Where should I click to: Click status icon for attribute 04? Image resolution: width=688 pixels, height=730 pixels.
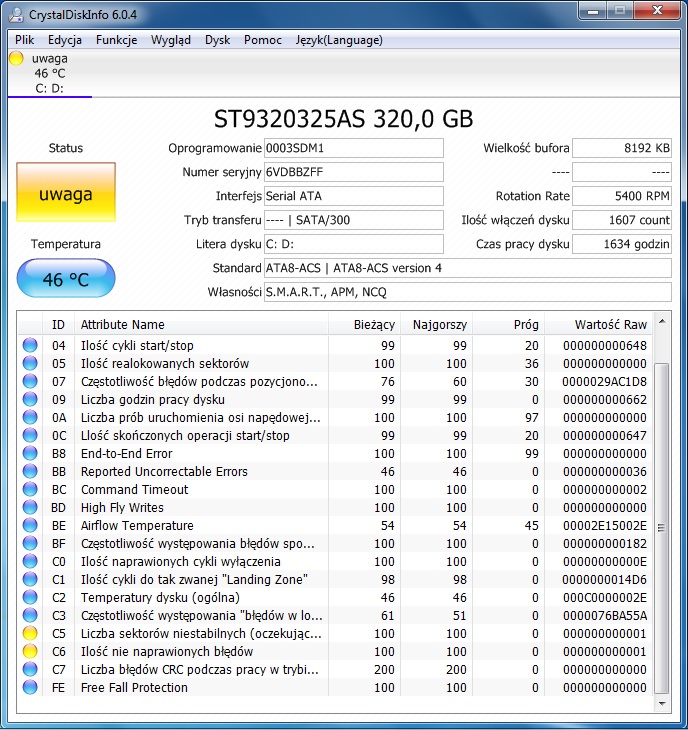click(30, 345)
